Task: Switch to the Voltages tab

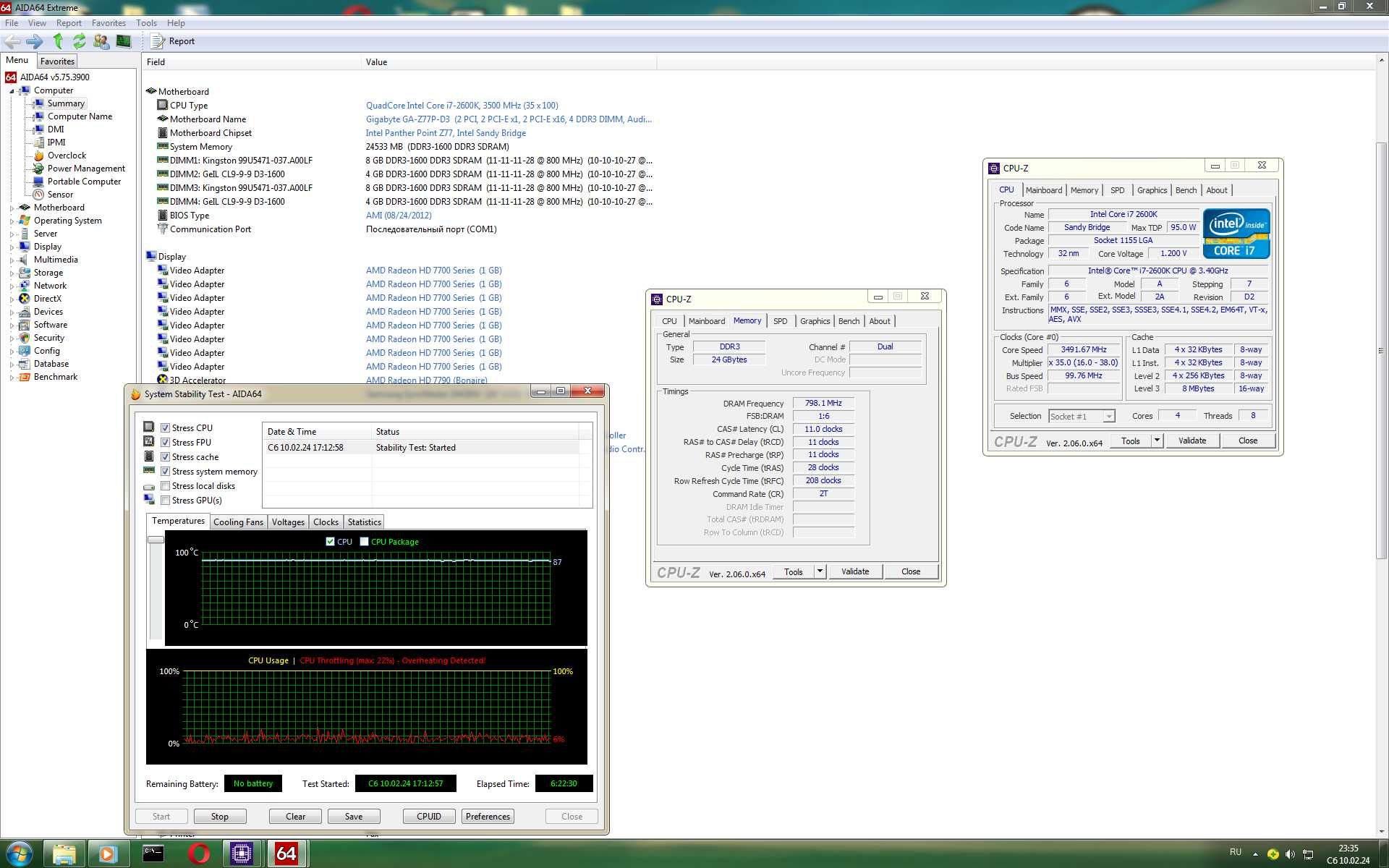Action: point(288,522)
